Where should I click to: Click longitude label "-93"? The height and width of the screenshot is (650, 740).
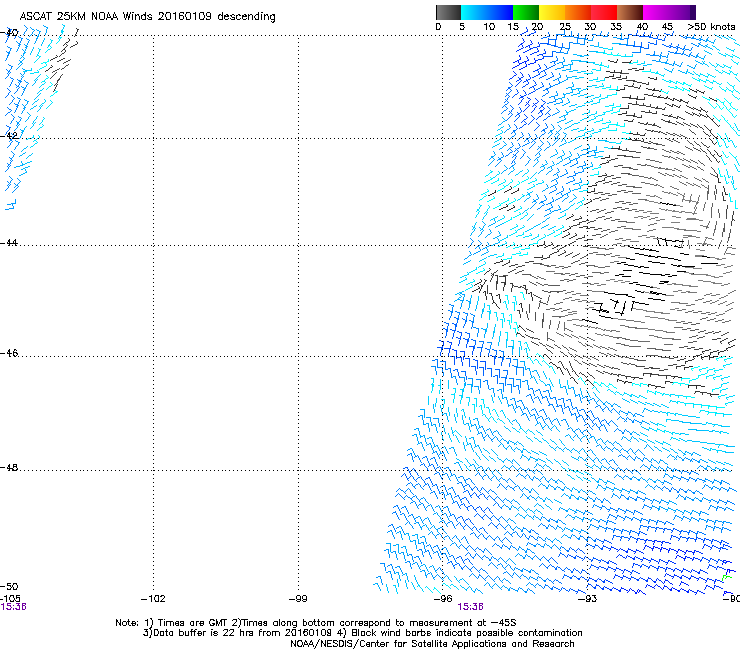coord(588,599)
